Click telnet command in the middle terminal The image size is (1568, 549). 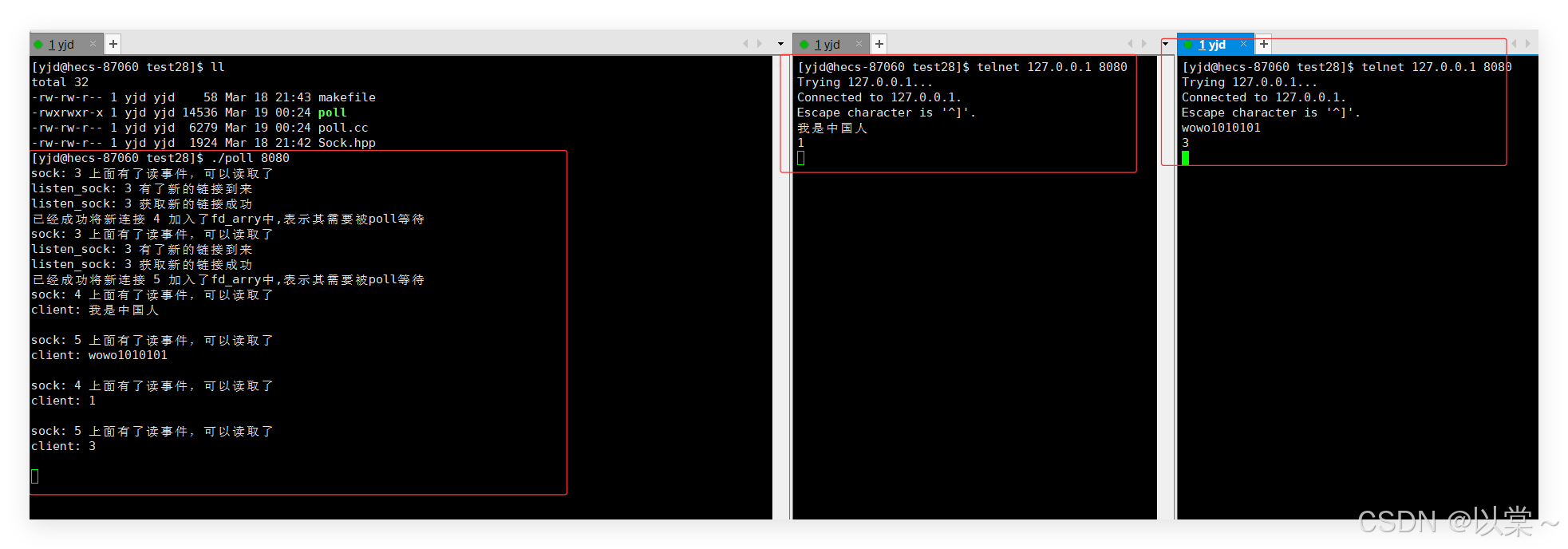[x=1052, y=67]
